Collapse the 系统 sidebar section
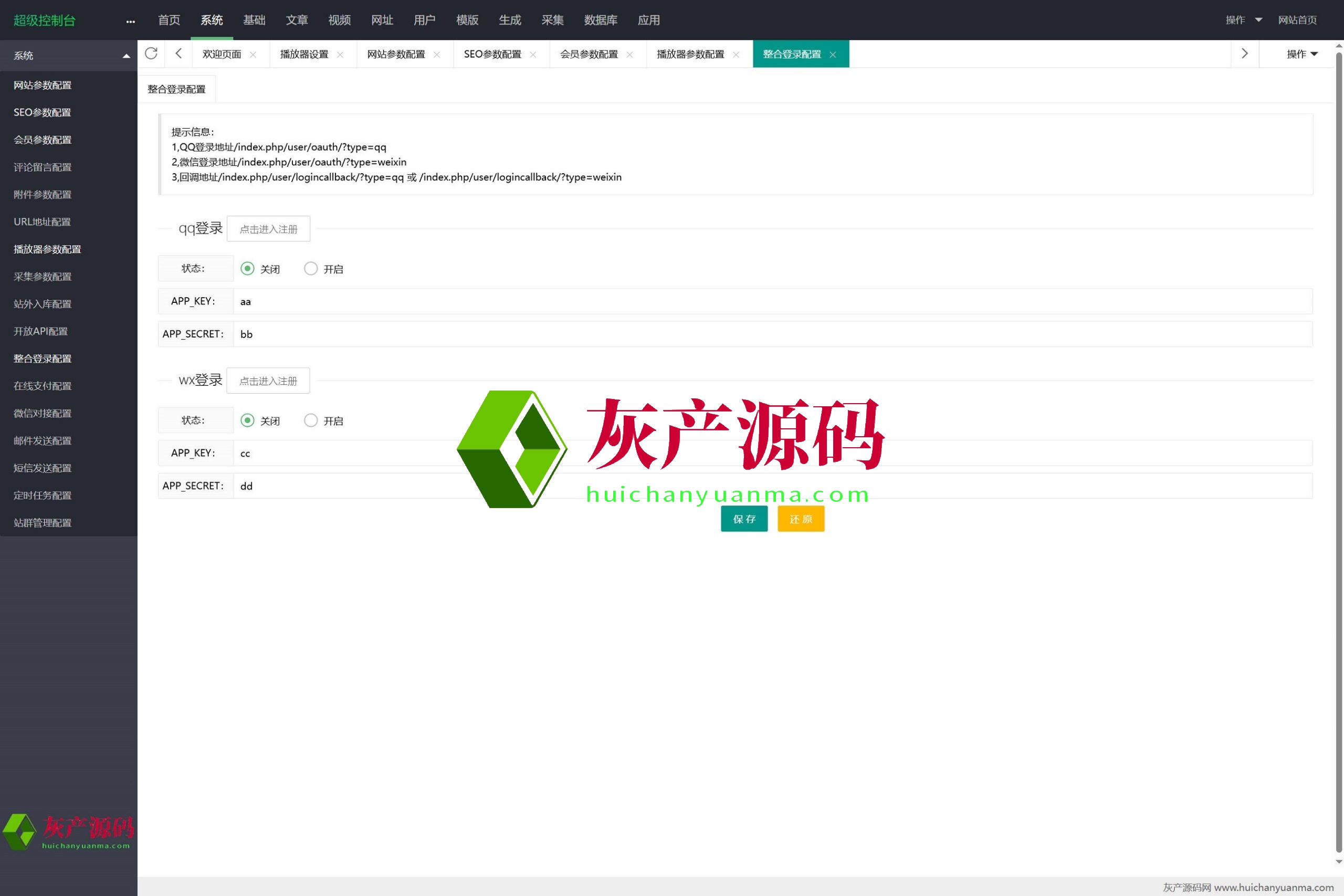Screen dimensions: 1344x896 [69, 56]
